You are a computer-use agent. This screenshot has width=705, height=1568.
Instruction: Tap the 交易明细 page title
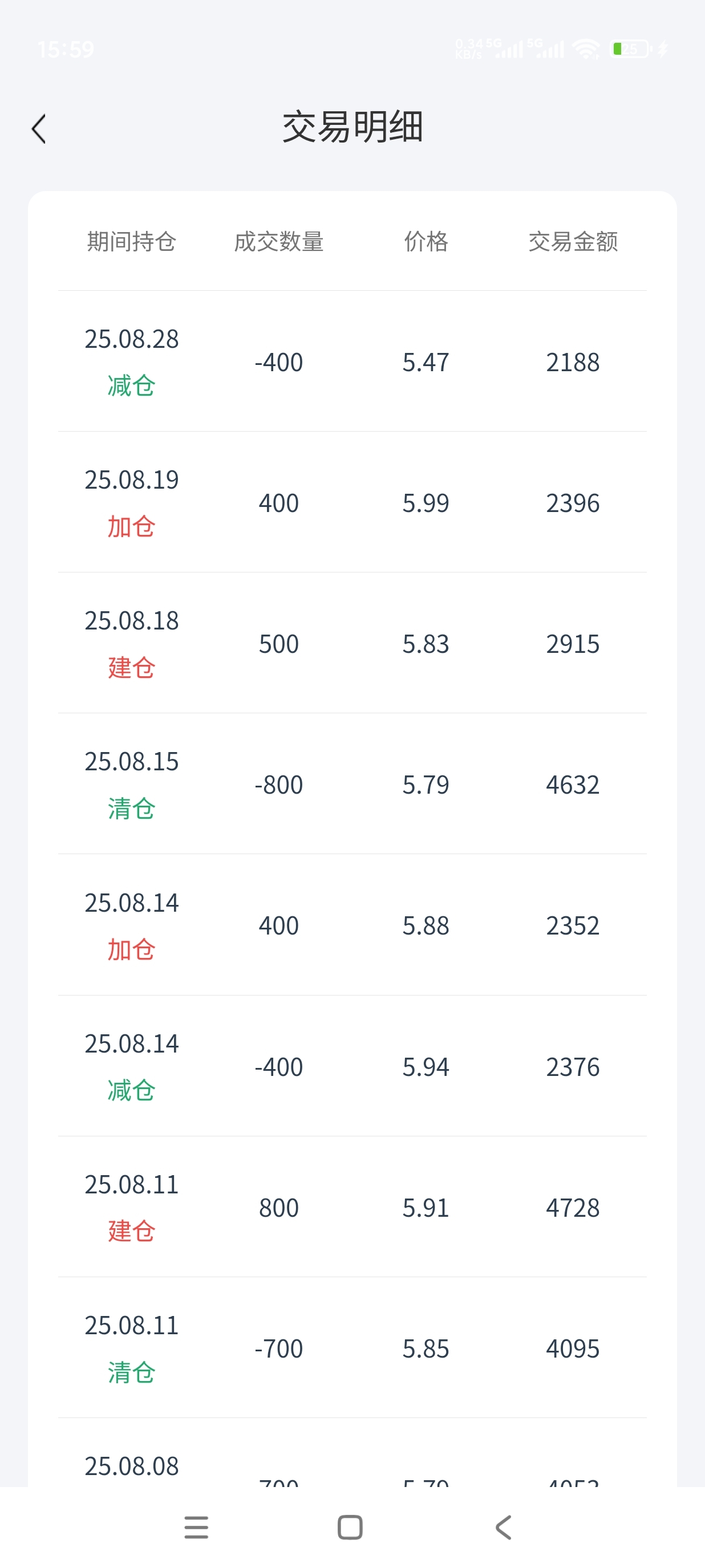[352, 127]
